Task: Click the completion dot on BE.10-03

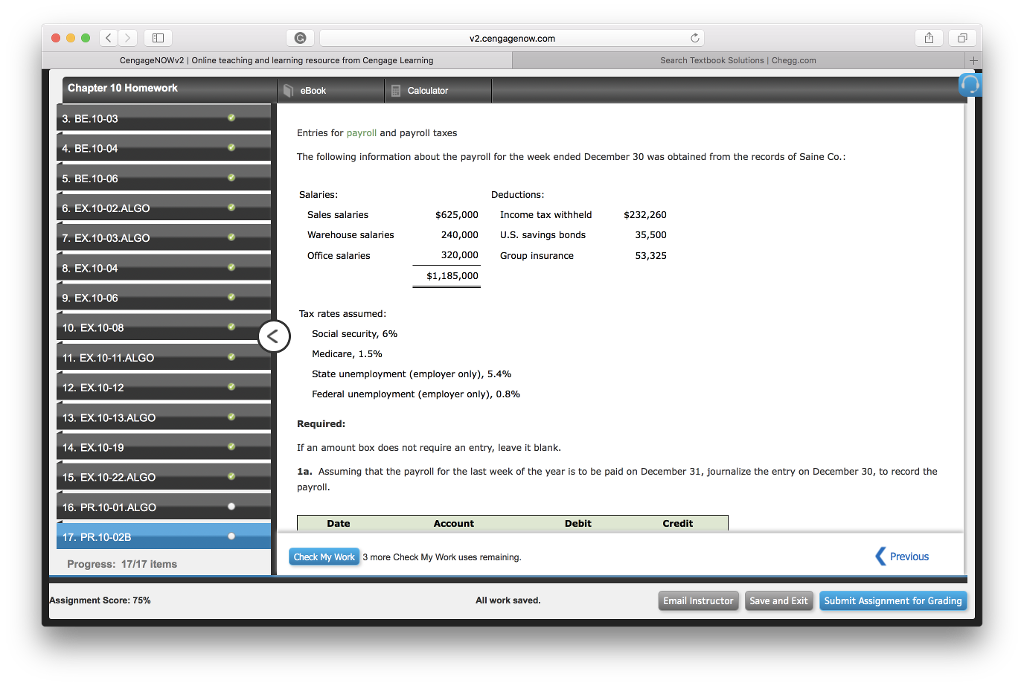Action: pyautogui.click(x=231, y=118)
